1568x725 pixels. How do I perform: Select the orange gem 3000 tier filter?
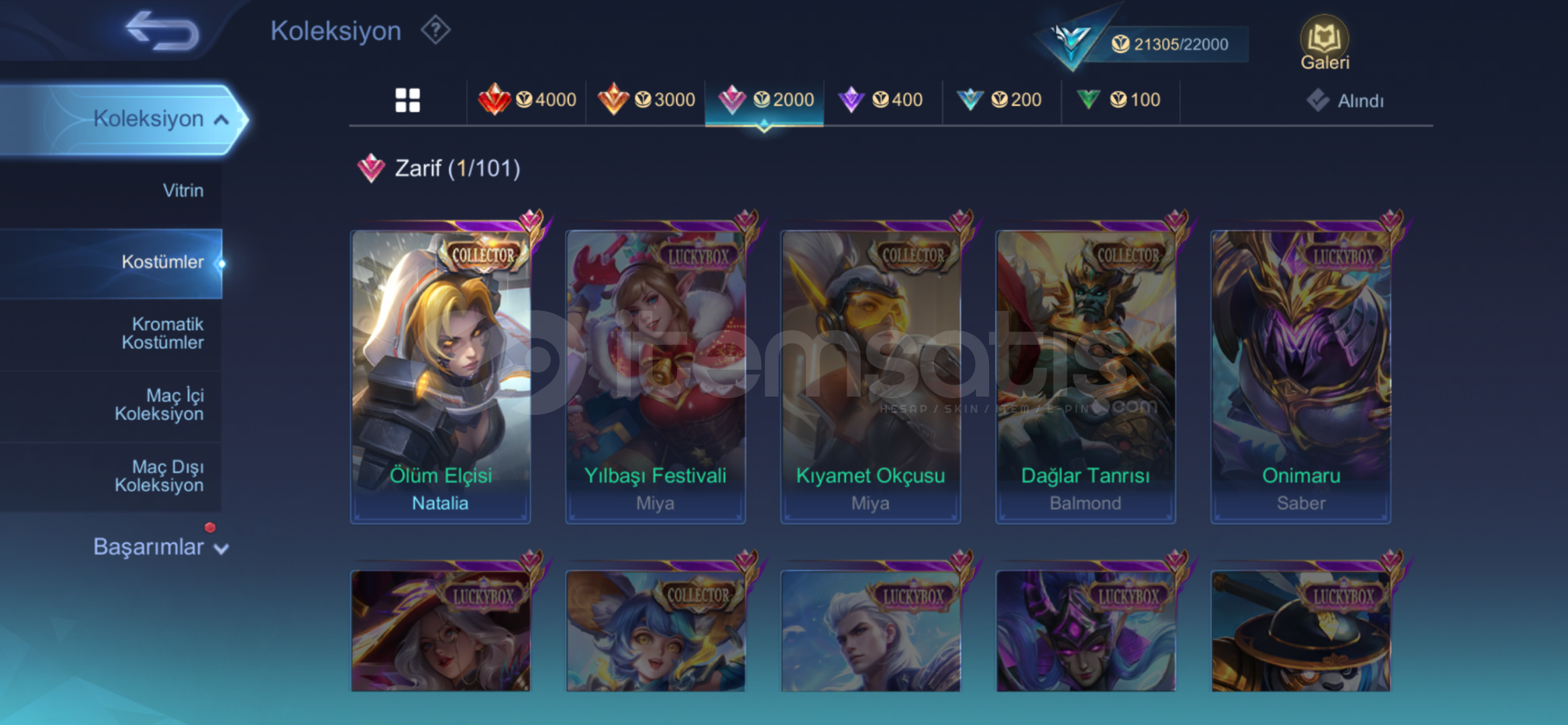point(646,100)
